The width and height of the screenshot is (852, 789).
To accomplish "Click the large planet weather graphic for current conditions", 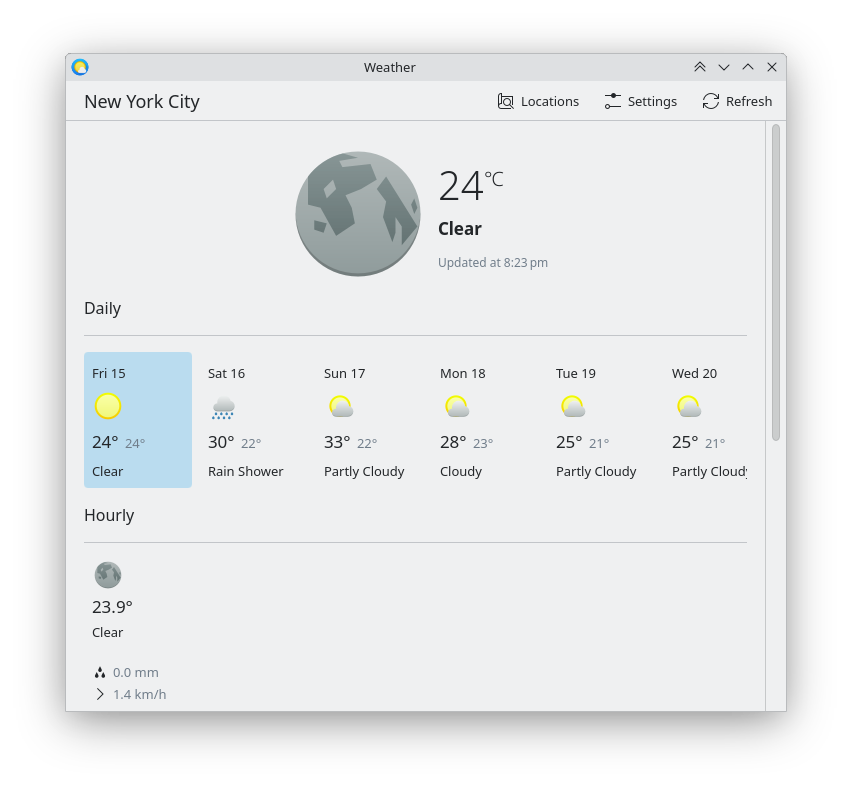I will click(357, 213).
